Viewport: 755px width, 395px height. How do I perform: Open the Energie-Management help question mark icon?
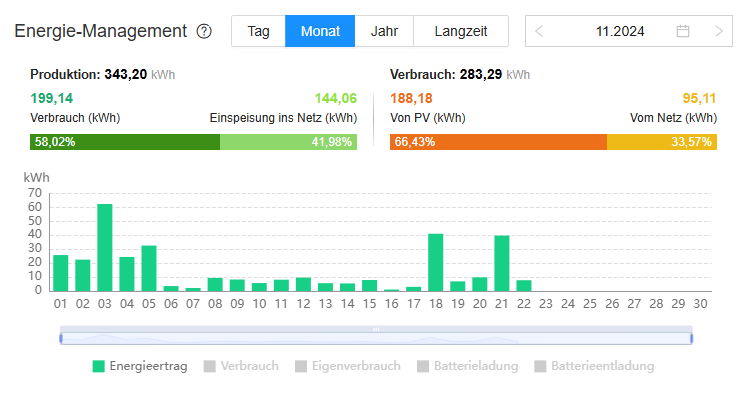point(204,31)
